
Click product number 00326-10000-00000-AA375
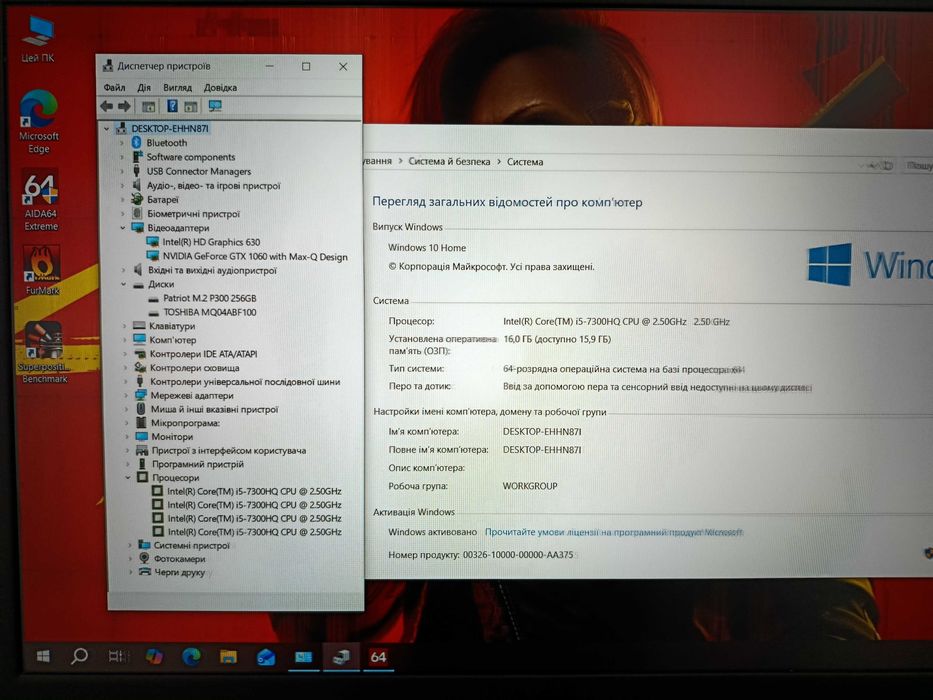coord(518,555)
